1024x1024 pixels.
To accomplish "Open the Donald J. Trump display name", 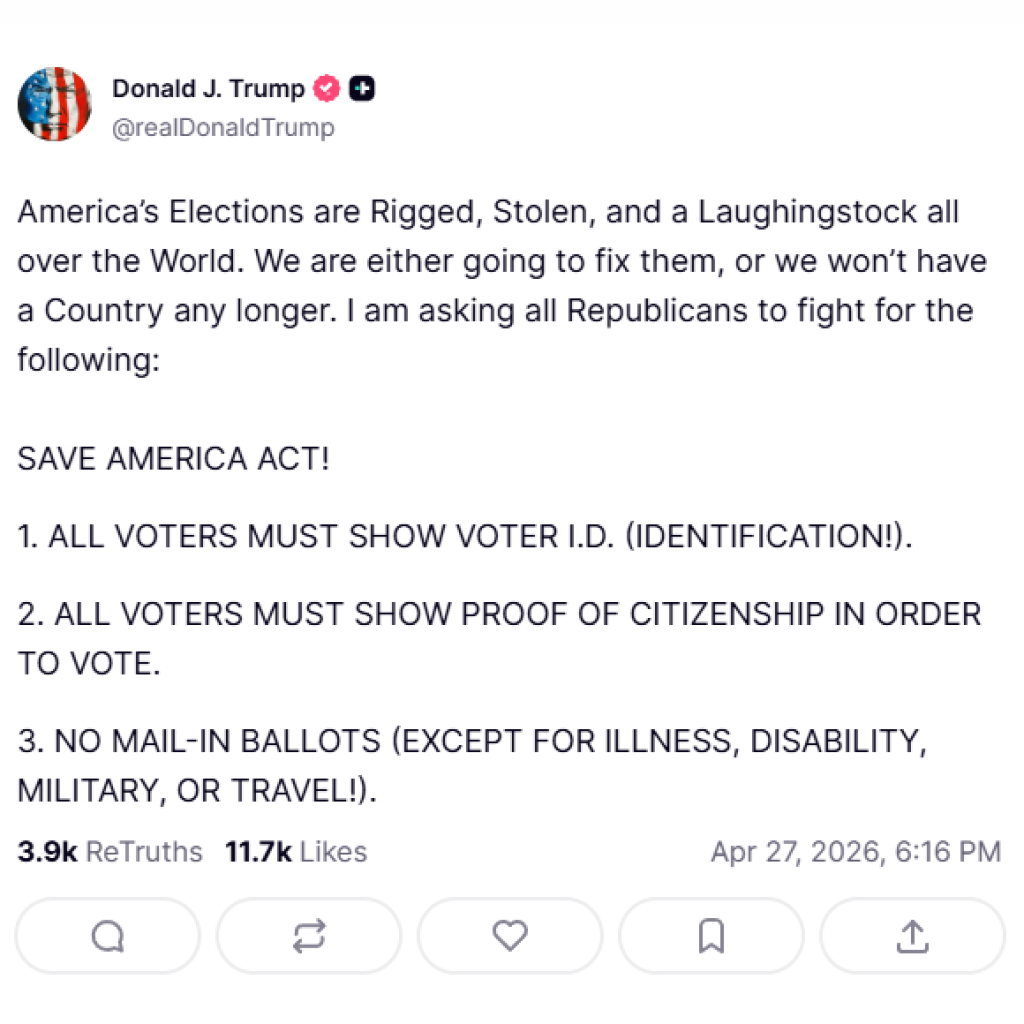I will [x=208, y=89].
